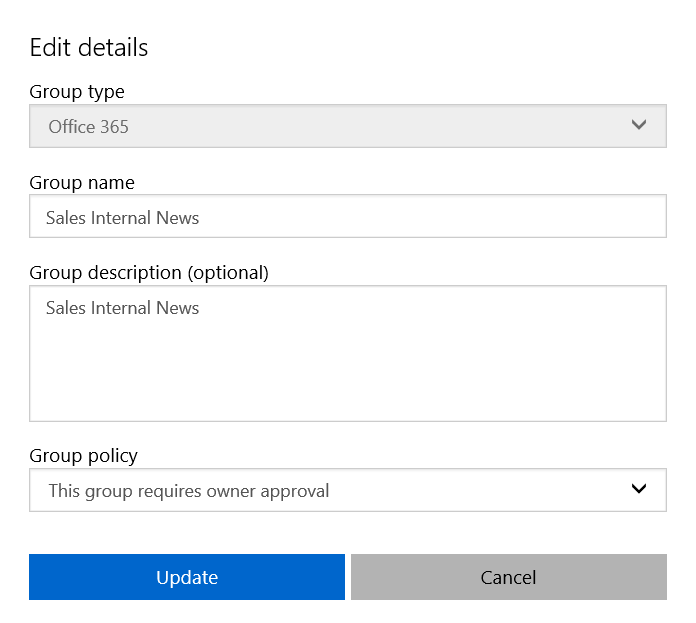Click the 'Group policy' label
This screenshot has width=696, height=623.
pyautogui.click(x=83, y=456)
